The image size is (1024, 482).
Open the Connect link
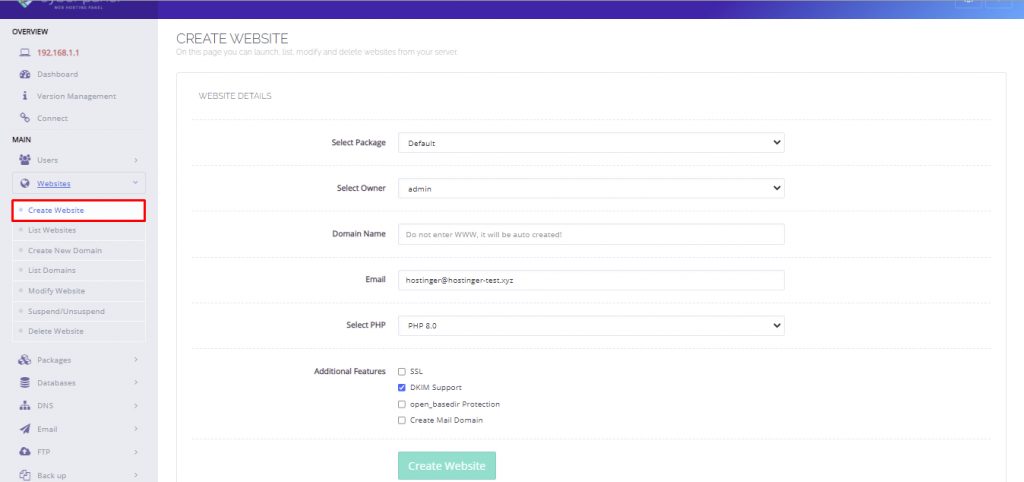tap(52, 118)
